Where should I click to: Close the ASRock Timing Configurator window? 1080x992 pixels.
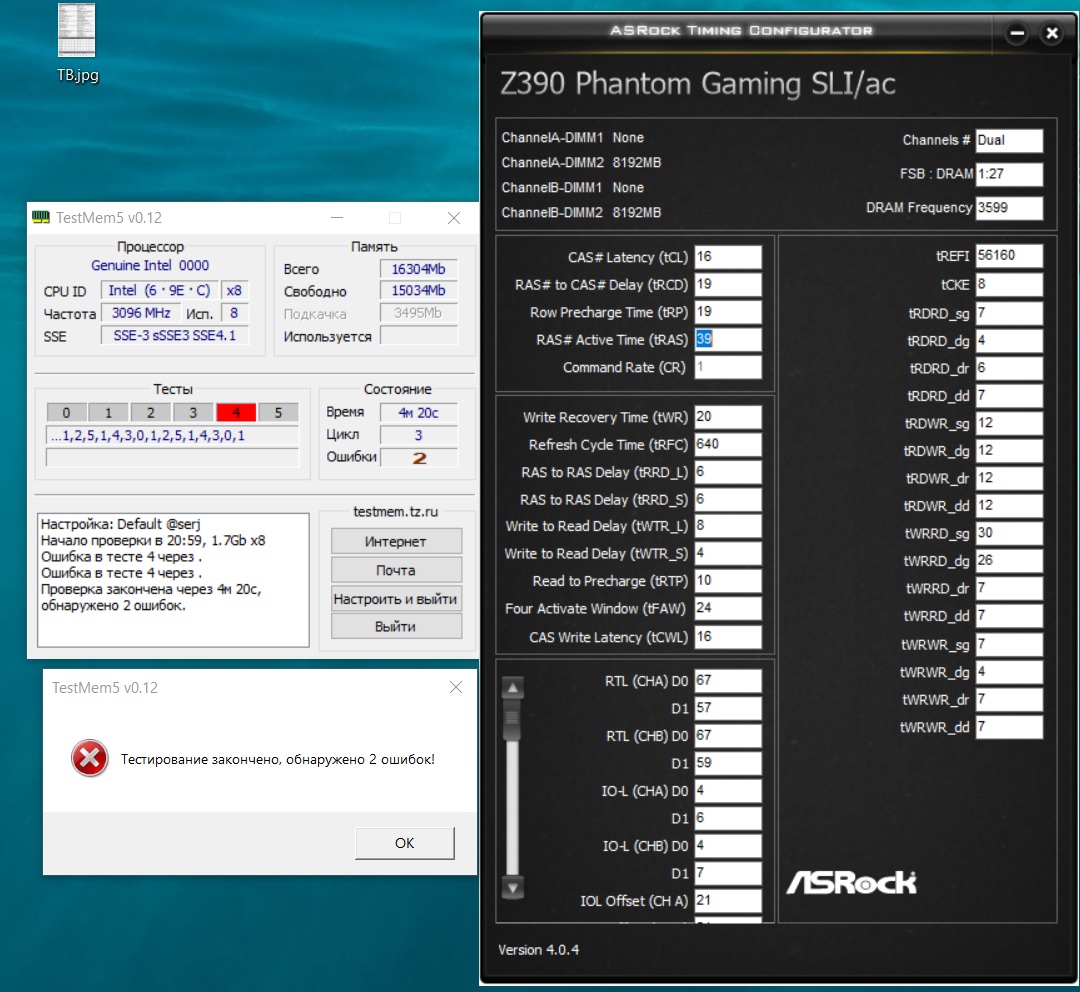click(x=1052, y=32)
